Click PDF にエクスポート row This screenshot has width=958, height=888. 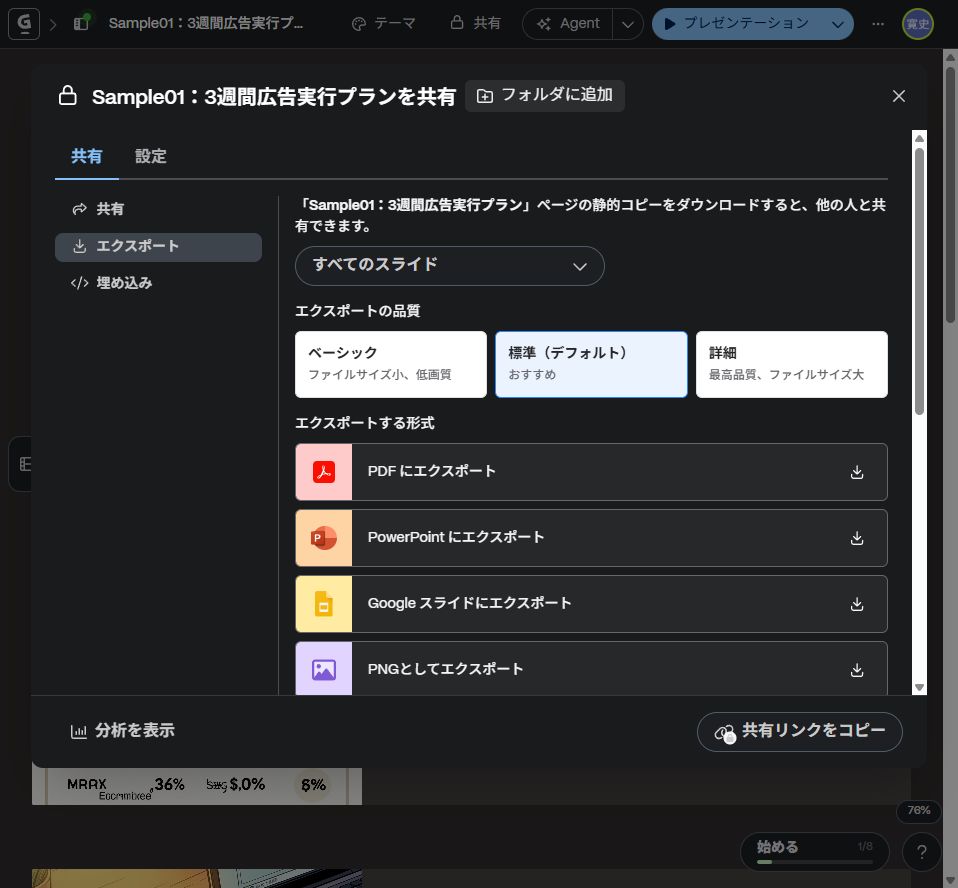[x=591, y=472]
